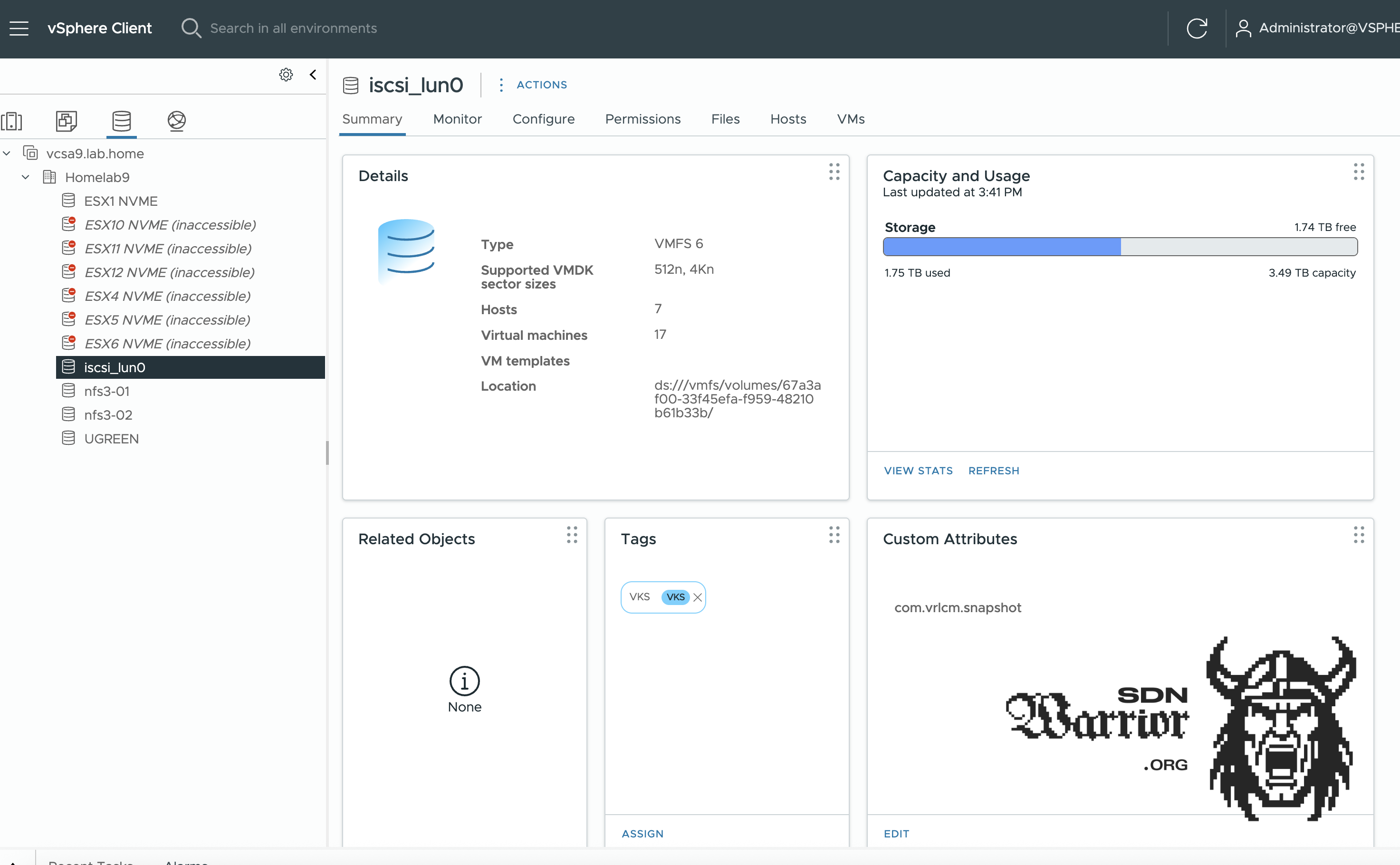Switch to Hosts and Clusters inventory view
This screenshot has height=865, width=1400.
pyautogui.click(x=12, y=121)
